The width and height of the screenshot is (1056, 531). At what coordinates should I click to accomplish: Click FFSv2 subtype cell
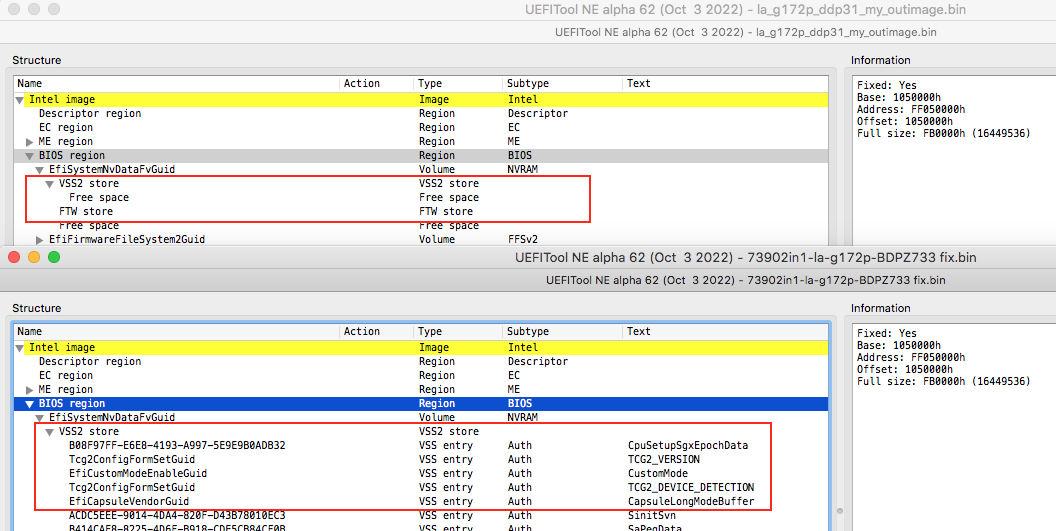click(x=523, y=240)
